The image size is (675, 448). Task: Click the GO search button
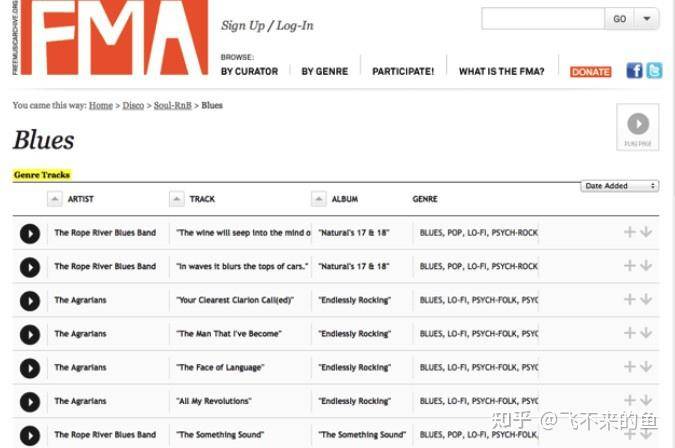(x=619, y=19)
